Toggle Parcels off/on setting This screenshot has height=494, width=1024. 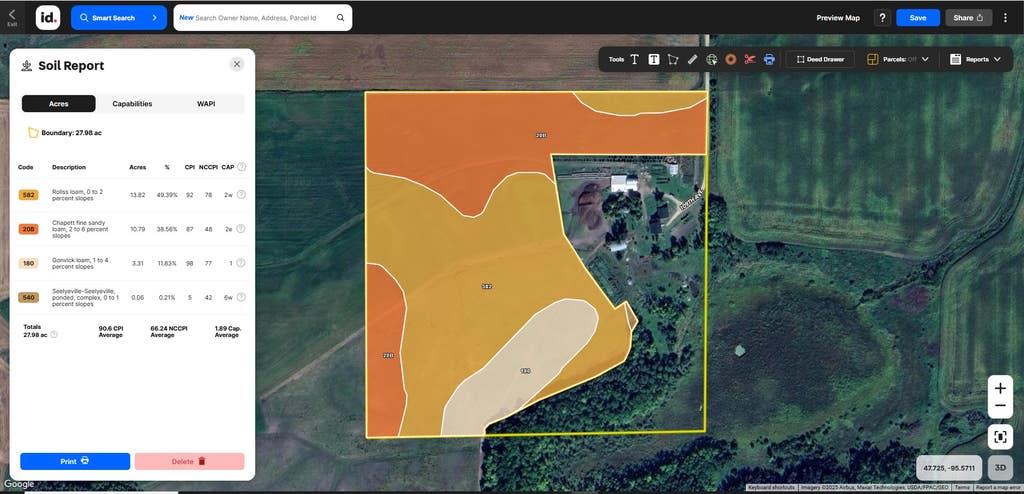pyautogui.click(x=897, y=59)
